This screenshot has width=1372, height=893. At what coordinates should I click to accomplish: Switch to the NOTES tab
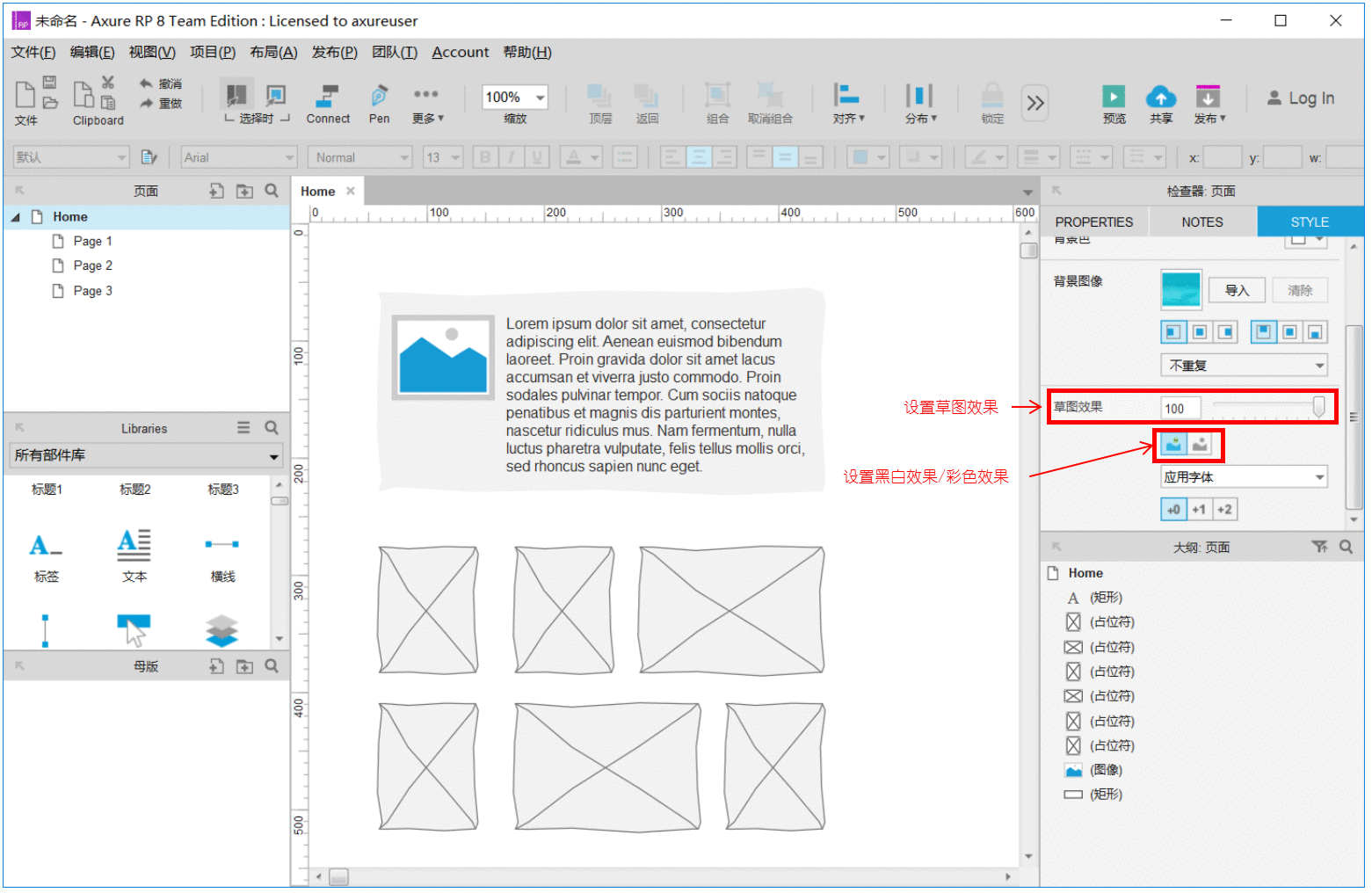(1202, 221)
